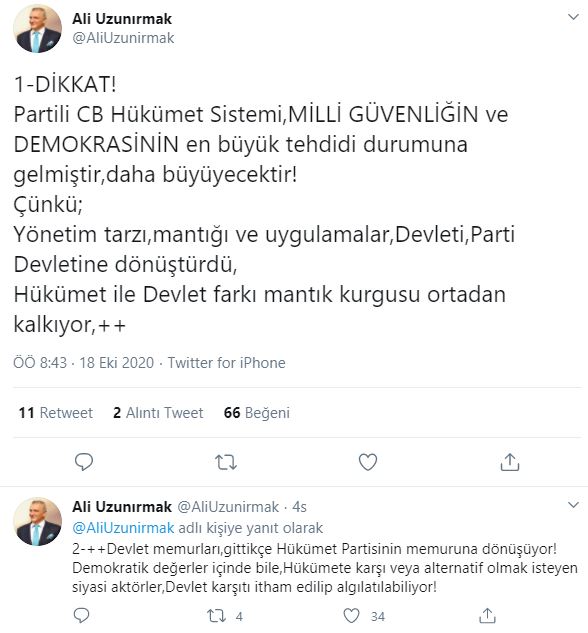588x633 pixels.
Task: View the 2 Alıntı Tweet list
Action: pyautogui.click(x=158, y=413)
